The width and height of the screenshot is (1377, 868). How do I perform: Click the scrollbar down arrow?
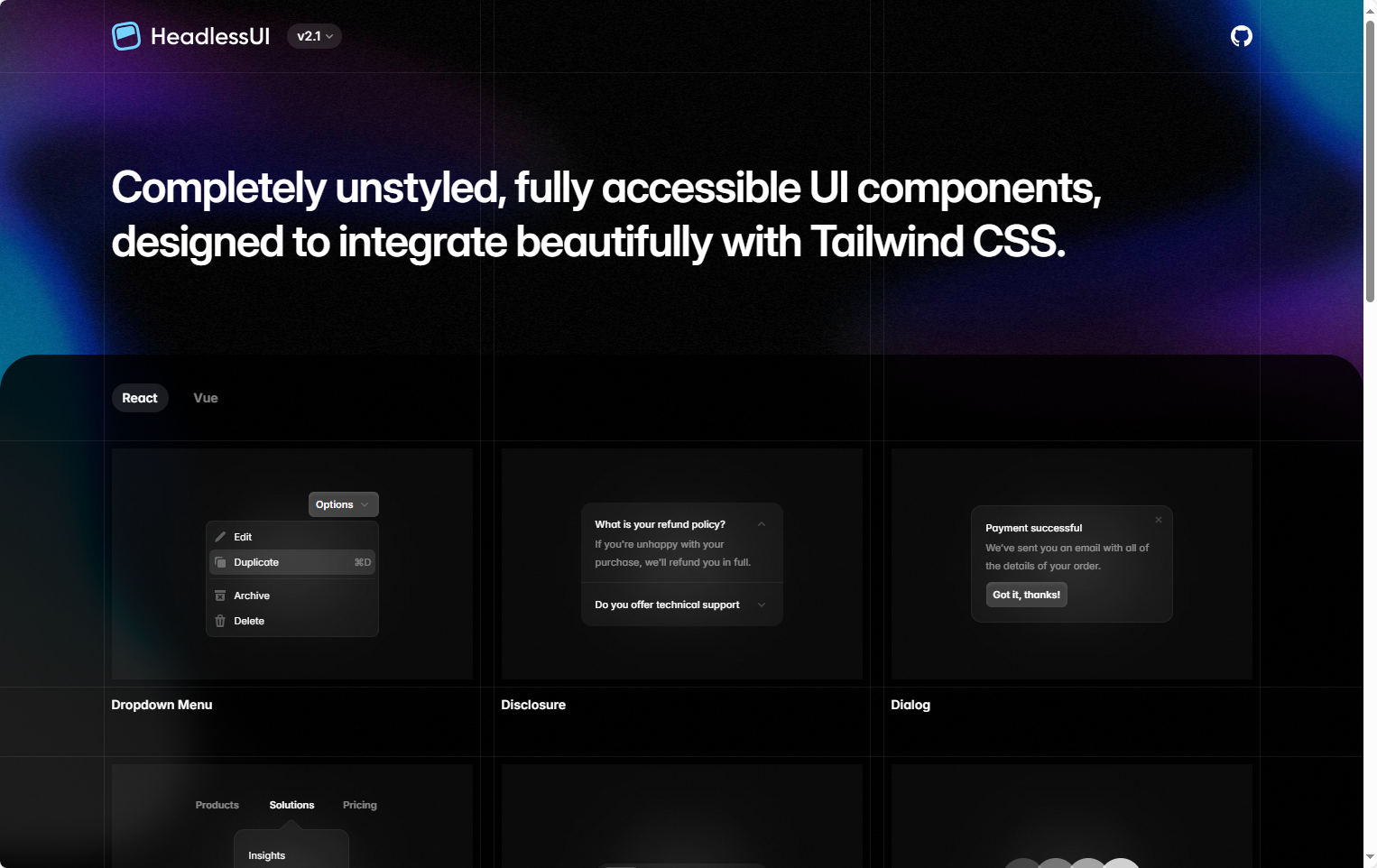pos(1370,857)
